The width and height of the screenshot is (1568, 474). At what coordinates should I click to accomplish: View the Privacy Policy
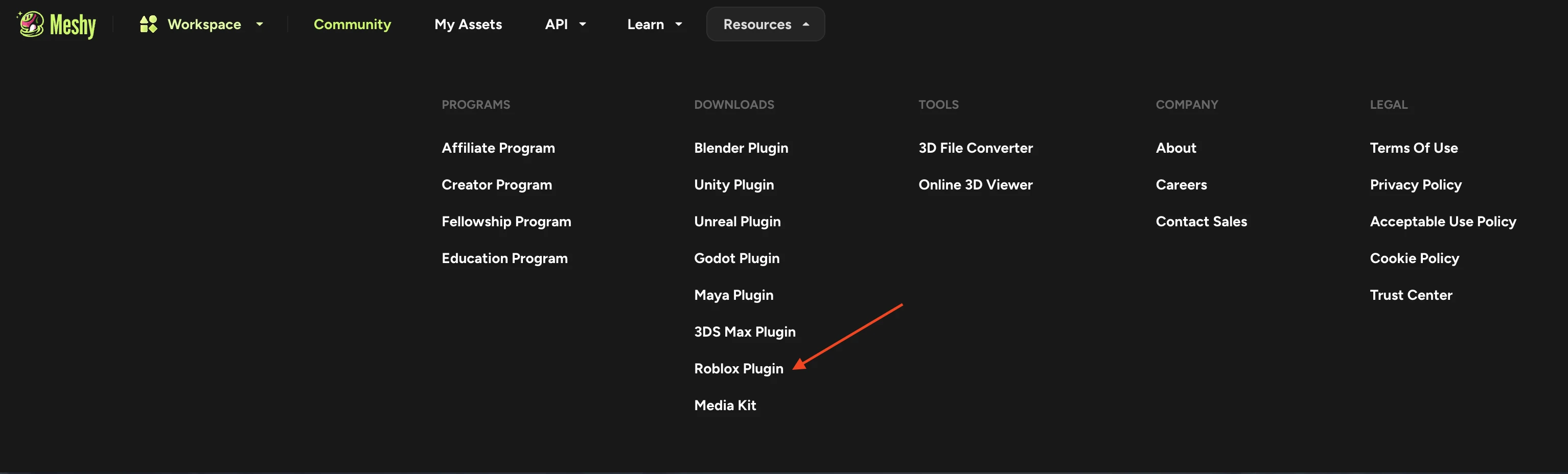1415,185
